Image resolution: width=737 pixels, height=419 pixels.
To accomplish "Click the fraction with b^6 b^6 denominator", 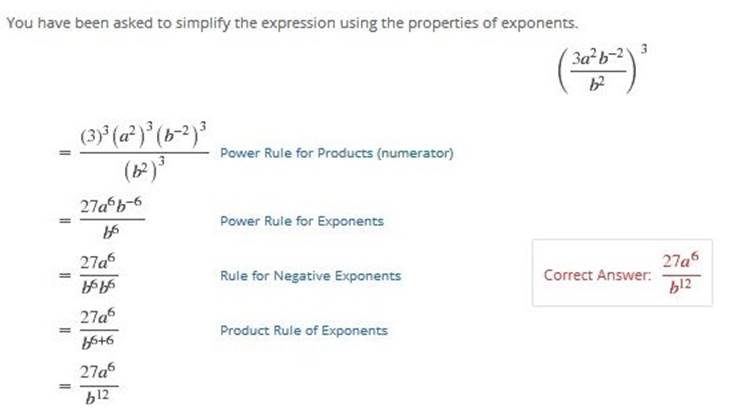I will (x=98, y=275).
